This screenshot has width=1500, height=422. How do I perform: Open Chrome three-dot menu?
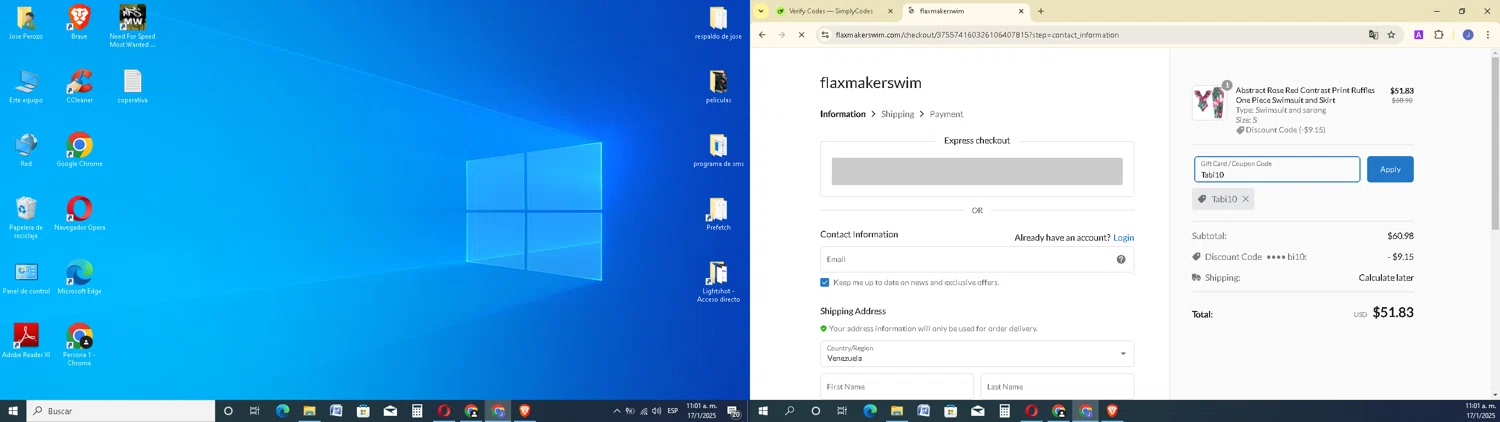coord(1488,35)
